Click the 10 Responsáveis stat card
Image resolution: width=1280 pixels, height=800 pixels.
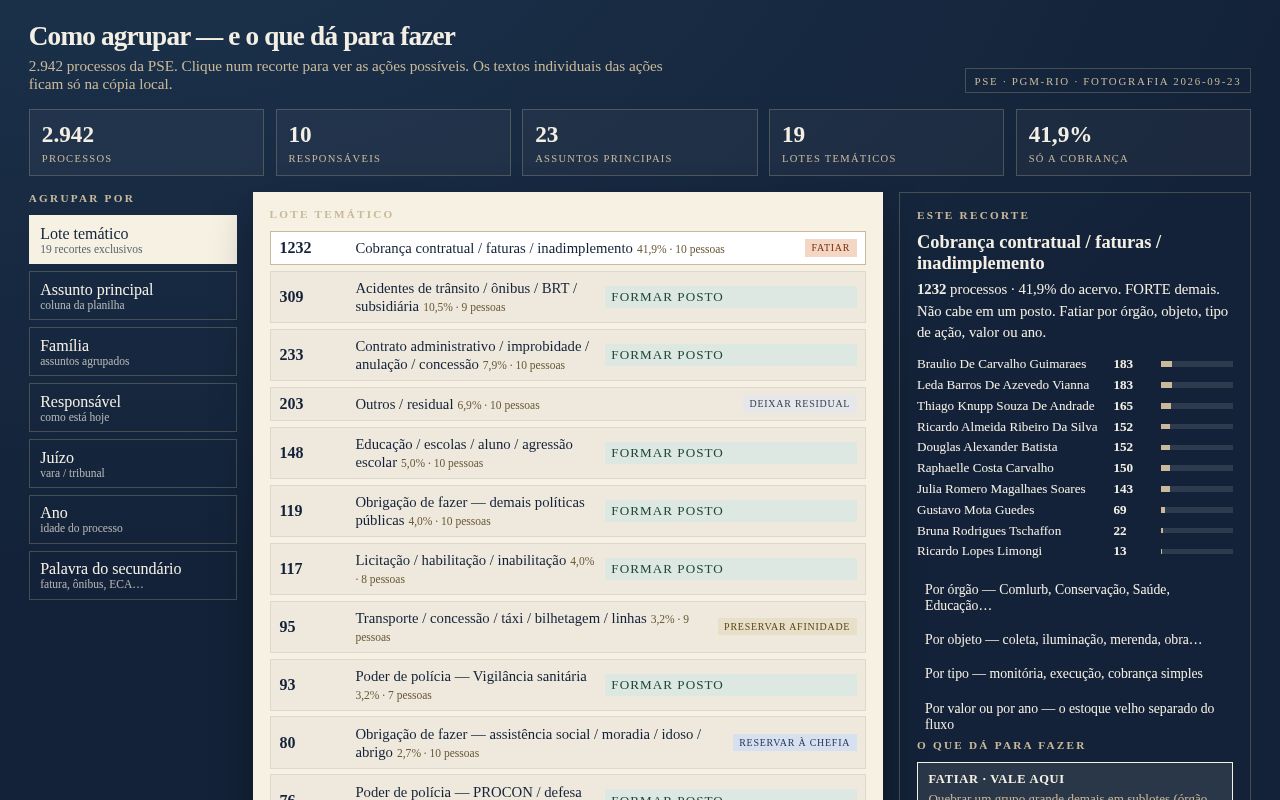(x=393, y=143)
